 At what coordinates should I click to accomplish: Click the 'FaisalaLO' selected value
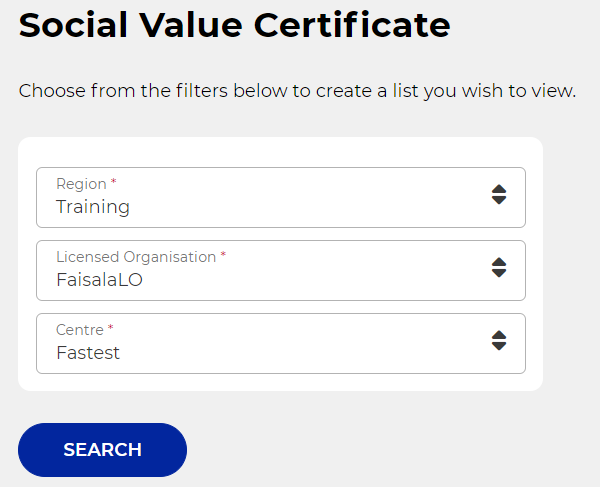point(99,280)
